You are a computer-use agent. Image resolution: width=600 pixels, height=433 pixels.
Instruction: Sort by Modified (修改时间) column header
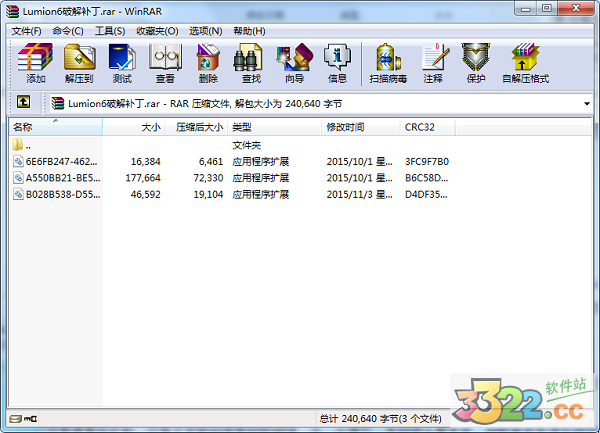tap(360, 127)
